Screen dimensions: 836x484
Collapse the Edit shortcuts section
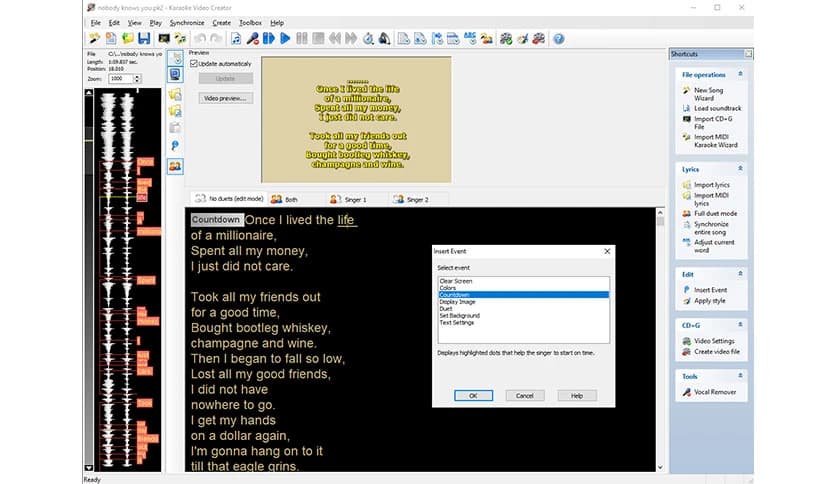pyautogui.click(x=740, y=273)
